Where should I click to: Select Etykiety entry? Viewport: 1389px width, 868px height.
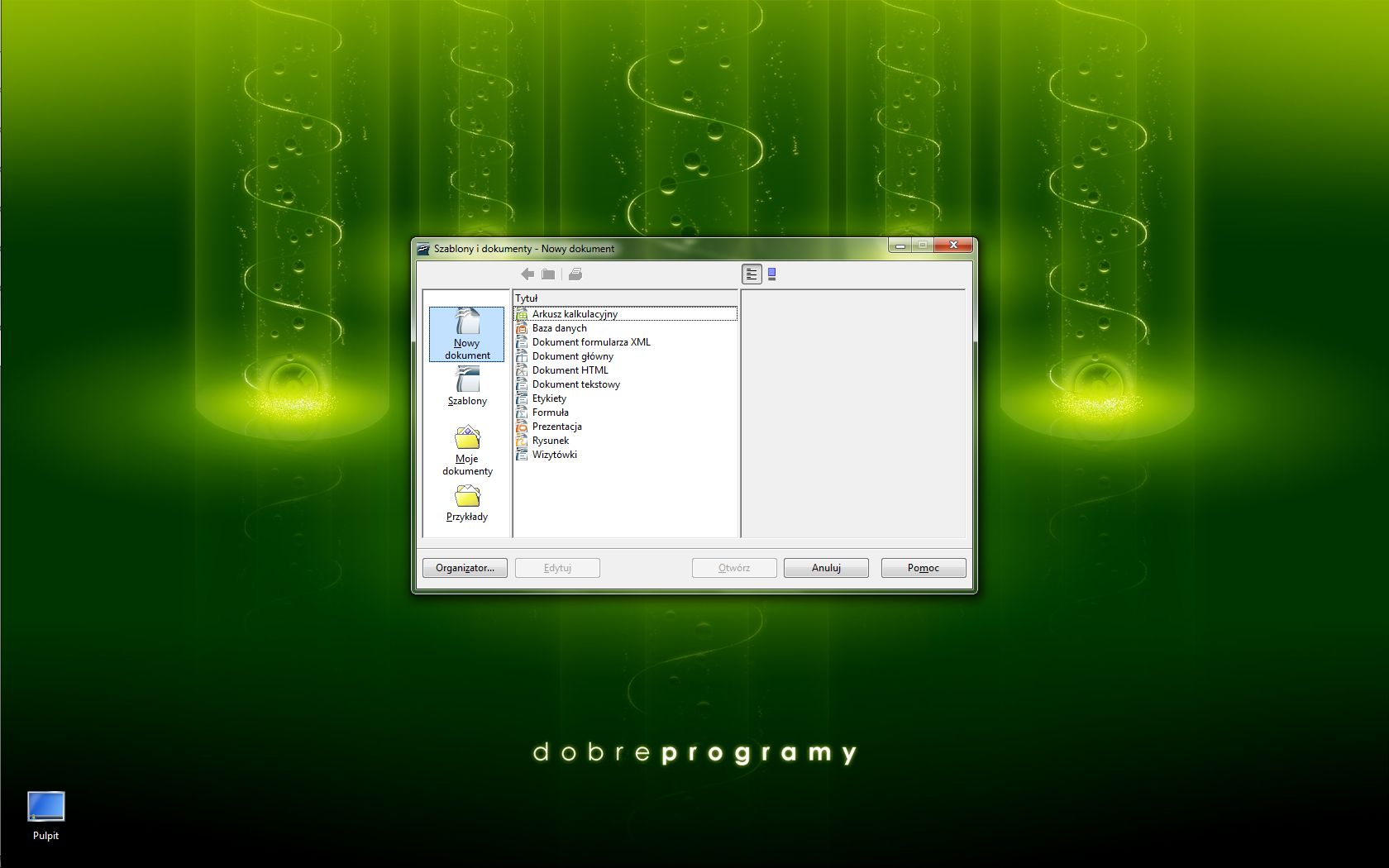click(x=625, y=398)
